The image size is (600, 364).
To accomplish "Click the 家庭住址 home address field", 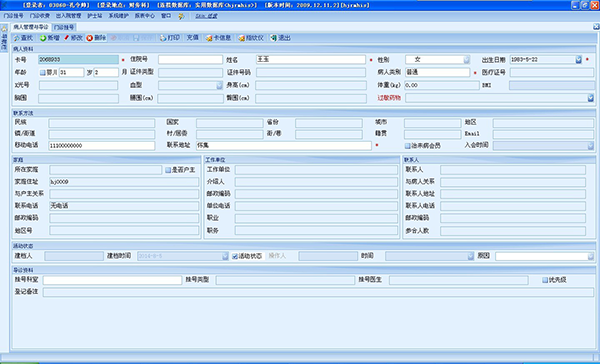I will [124, 182].
